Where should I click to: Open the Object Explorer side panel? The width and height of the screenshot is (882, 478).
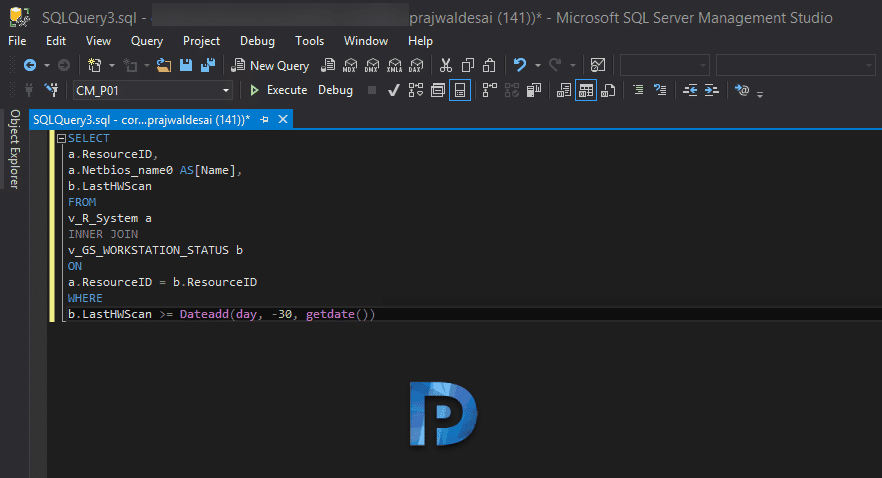[15, 149]
